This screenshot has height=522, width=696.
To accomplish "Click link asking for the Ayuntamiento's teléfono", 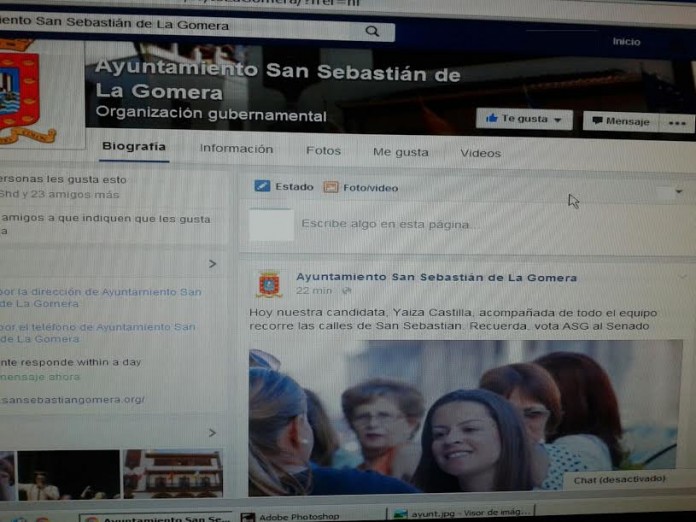I will click(98, 333).
